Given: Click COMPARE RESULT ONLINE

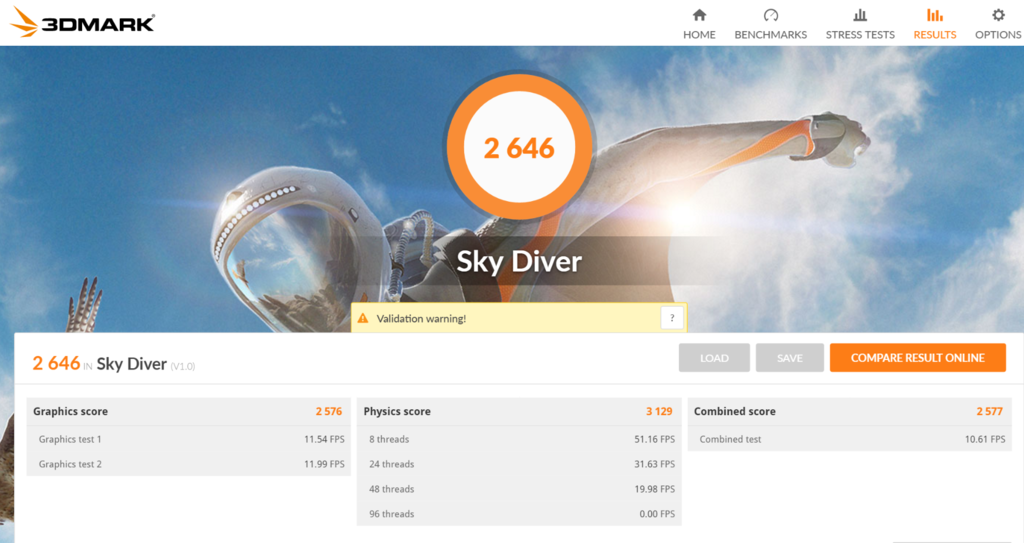Looking at the screenshot, I should [918, 358].
